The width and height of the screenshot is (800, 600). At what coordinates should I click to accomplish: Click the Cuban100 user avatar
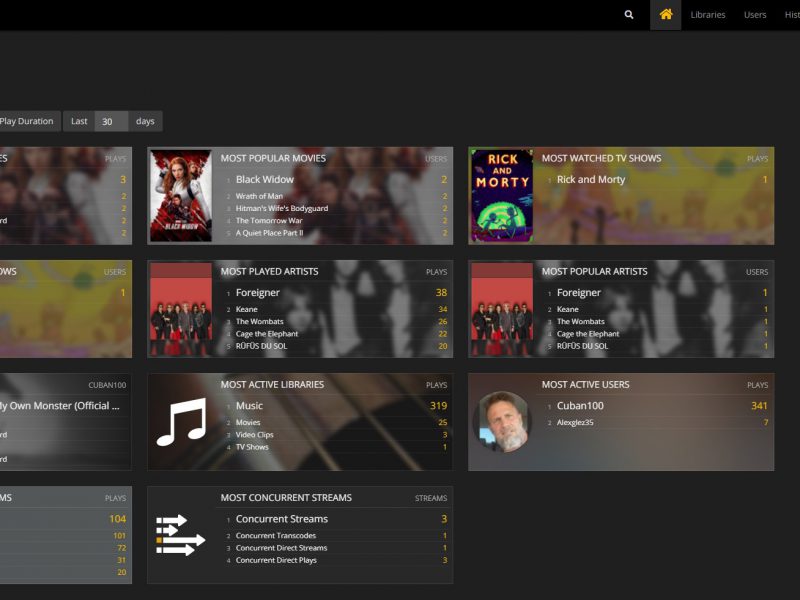(502, 421)
